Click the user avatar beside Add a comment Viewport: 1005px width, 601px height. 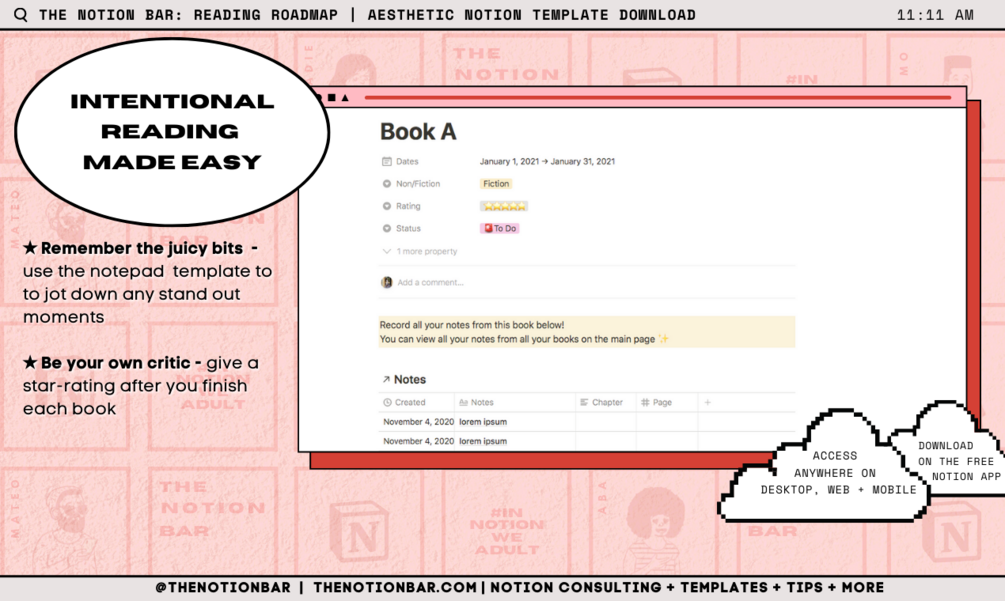coord(386,283)
